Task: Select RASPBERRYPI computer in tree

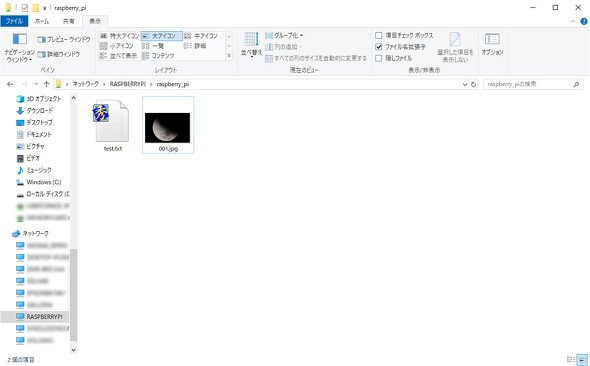Action: (39, 317)
